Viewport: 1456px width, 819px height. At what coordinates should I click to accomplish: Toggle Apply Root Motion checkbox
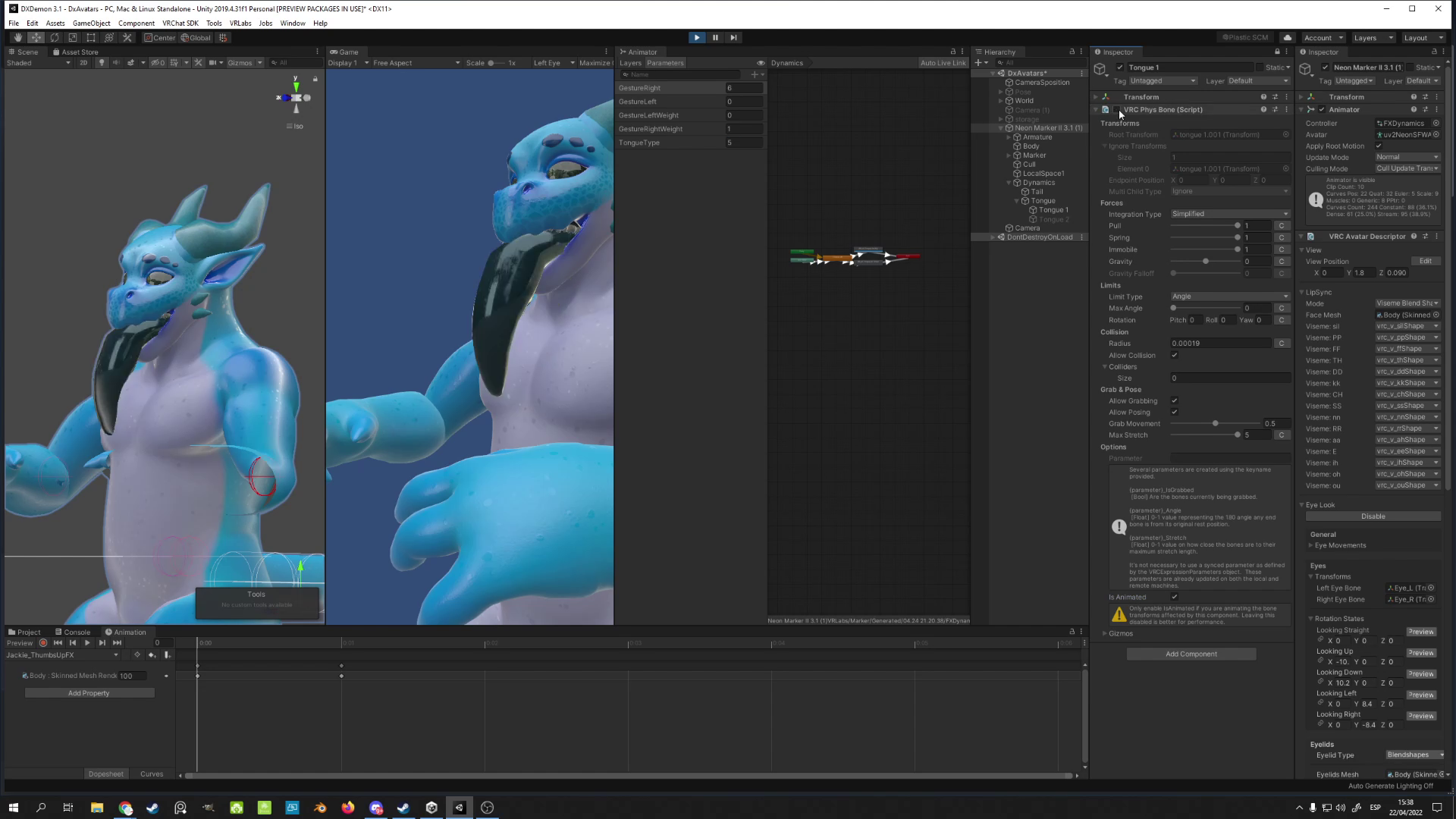(x=1379, y=146)
